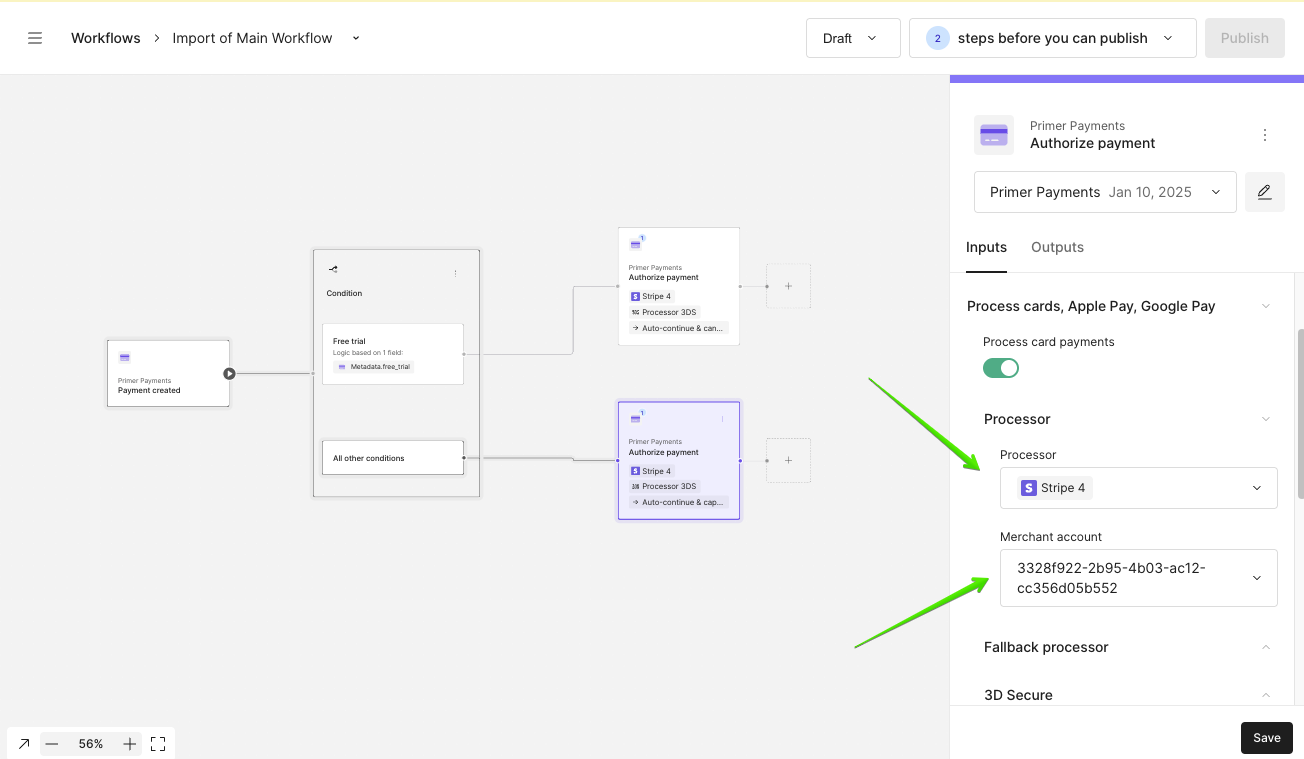Add step after Free trial branch's Authorize payment

click(x=788, y=286)
